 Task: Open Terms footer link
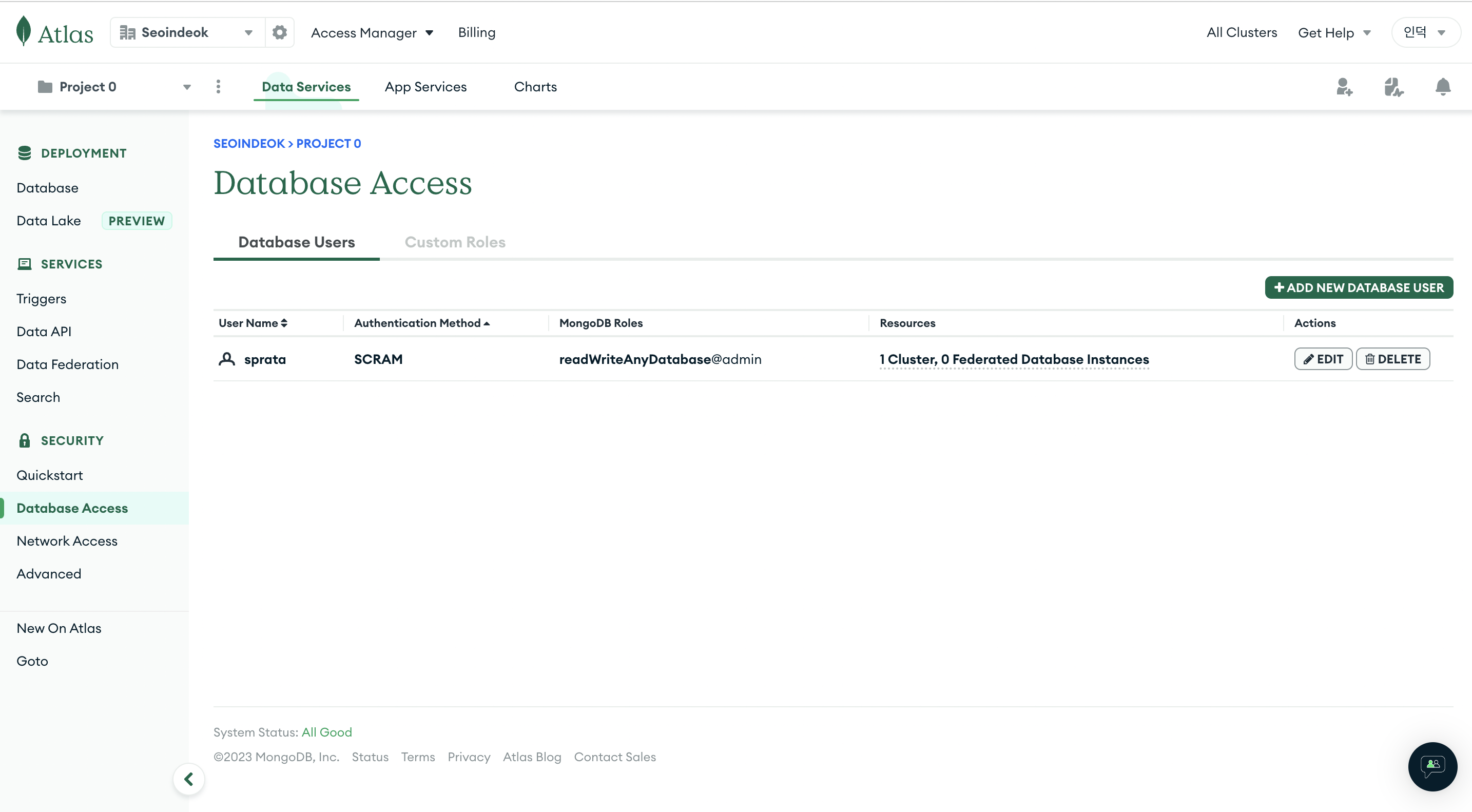[x=418, y=757]
